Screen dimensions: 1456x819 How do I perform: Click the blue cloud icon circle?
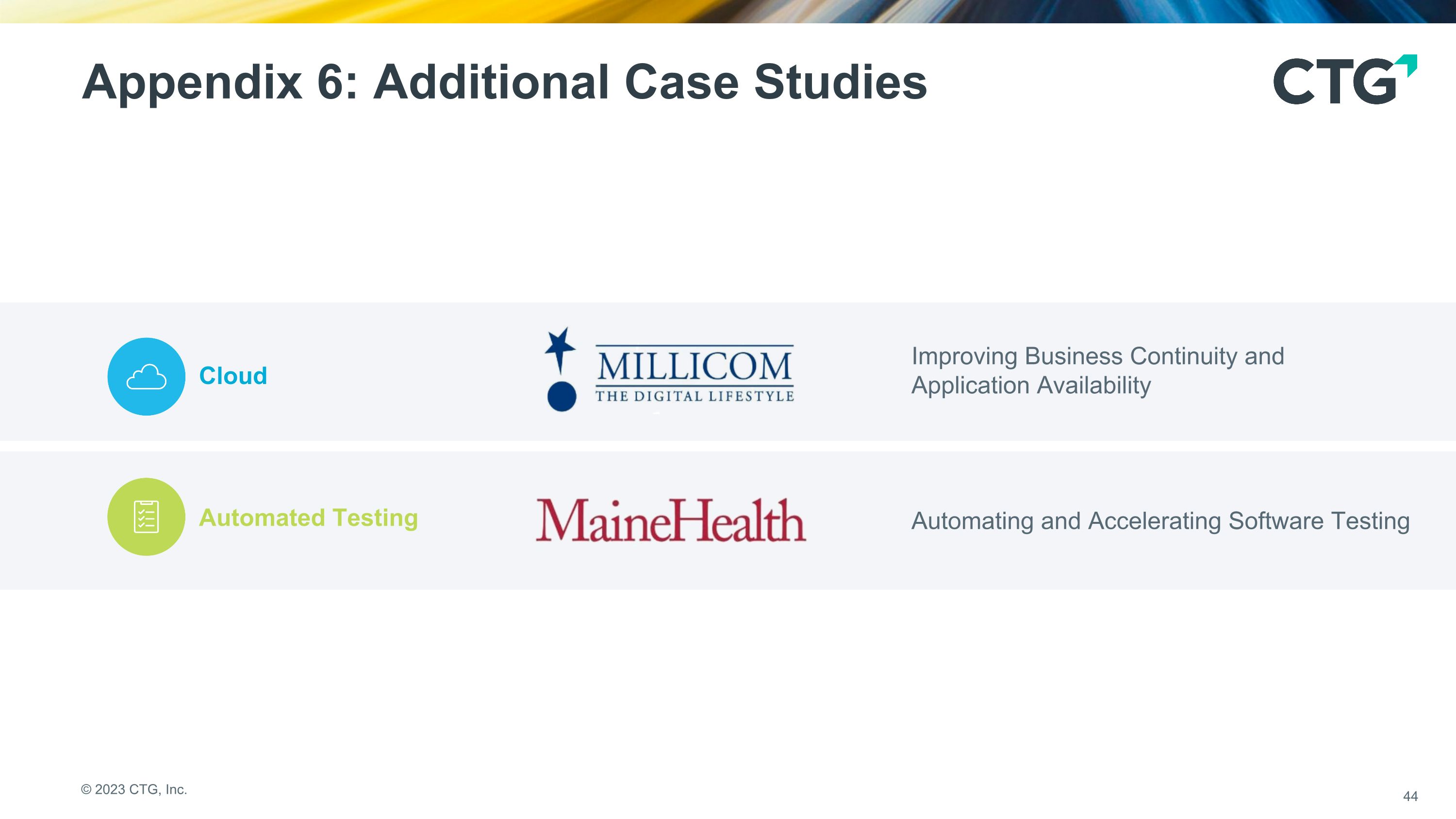tap(147, 376)
